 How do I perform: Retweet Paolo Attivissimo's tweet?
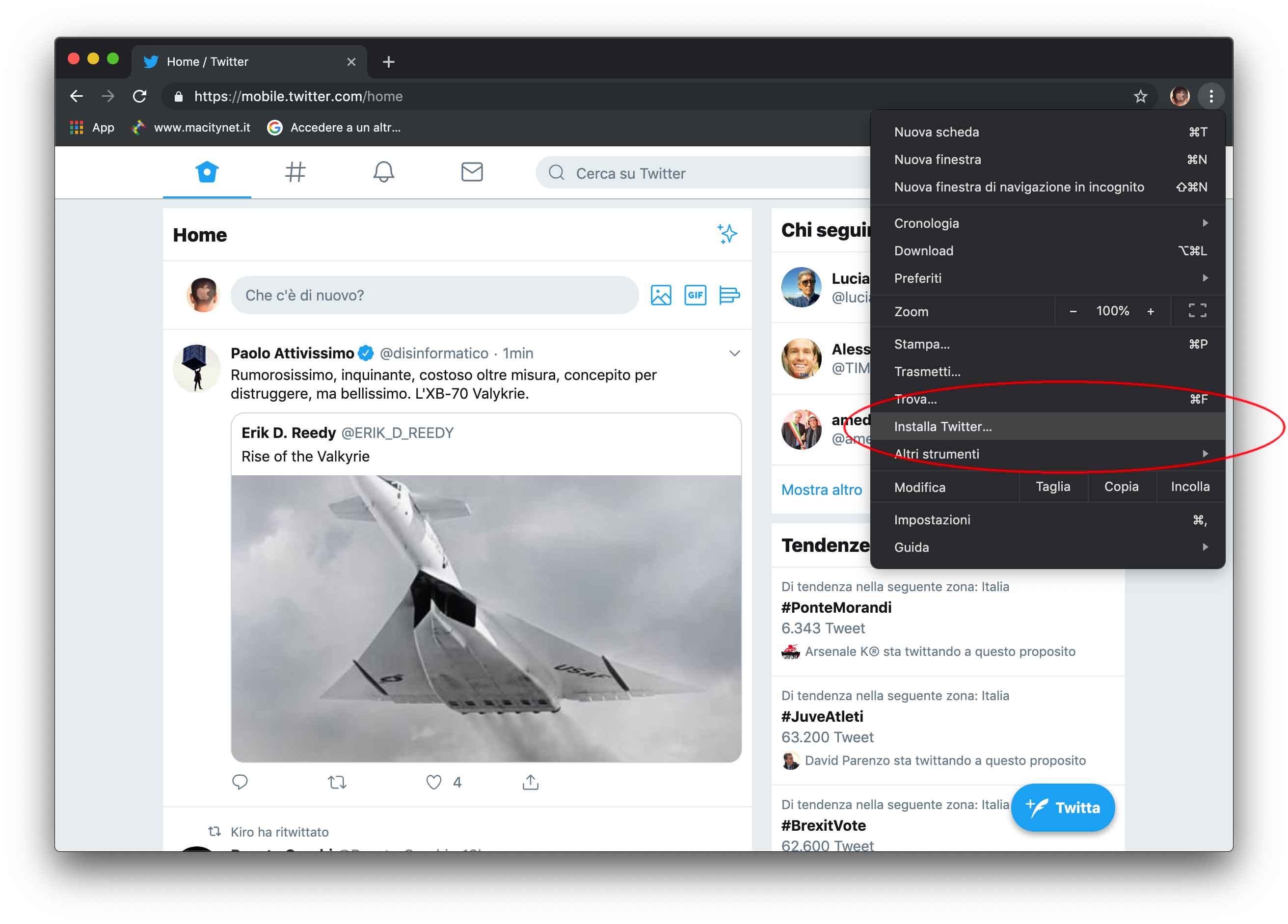[x=337, y=782]
